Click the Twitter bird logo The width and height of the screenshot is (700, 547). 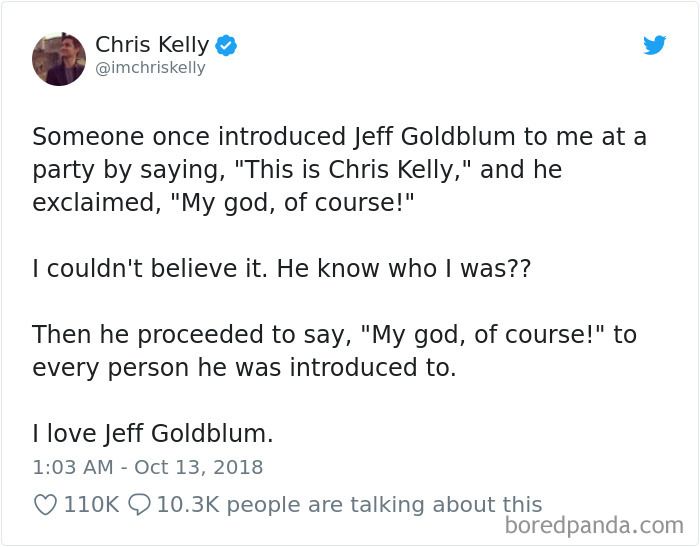coord(654,45)
